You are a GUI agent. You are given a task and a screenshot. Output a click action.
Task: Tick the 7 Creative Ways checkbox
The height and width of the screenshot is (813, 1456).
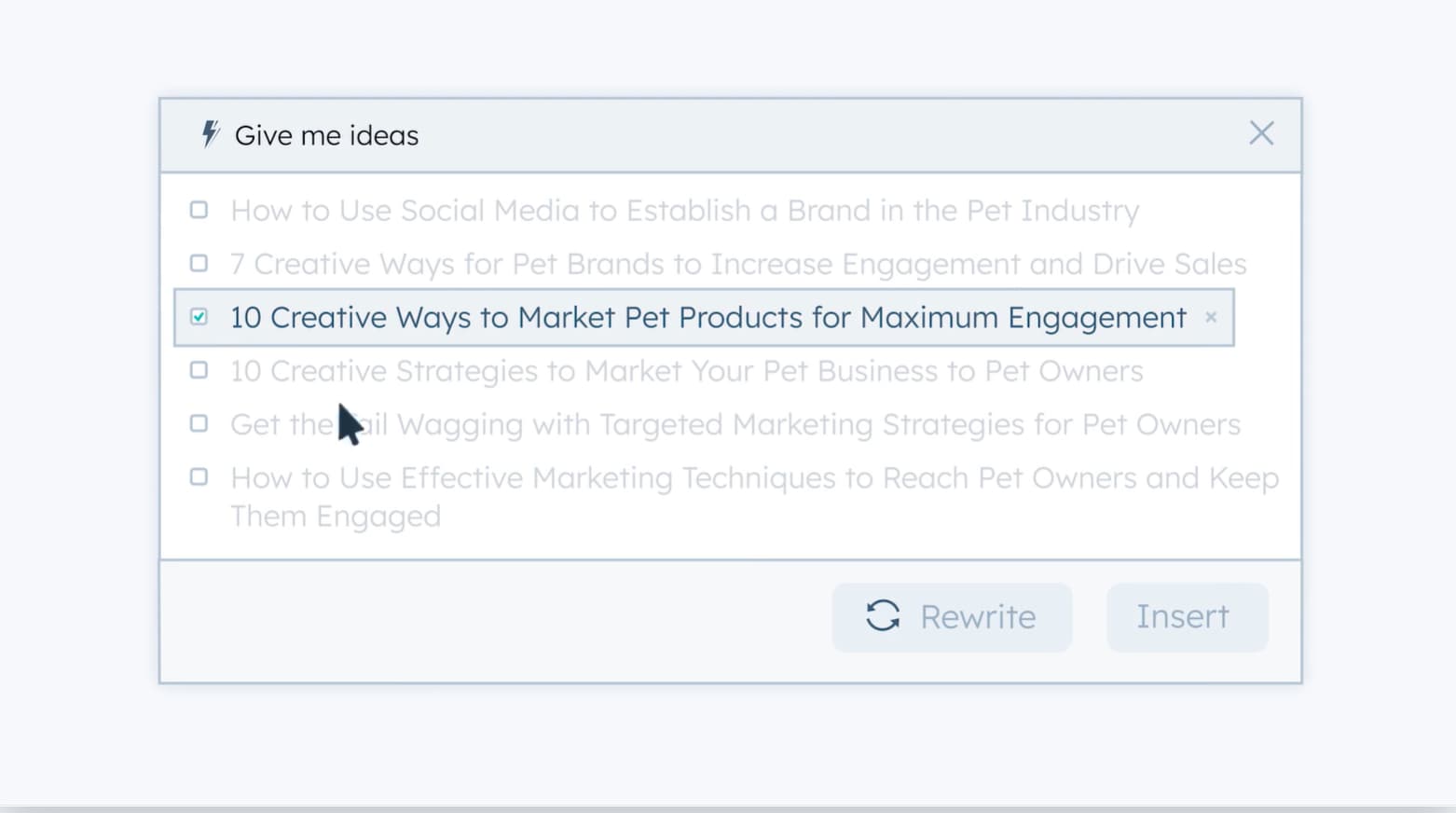point(199,263)
